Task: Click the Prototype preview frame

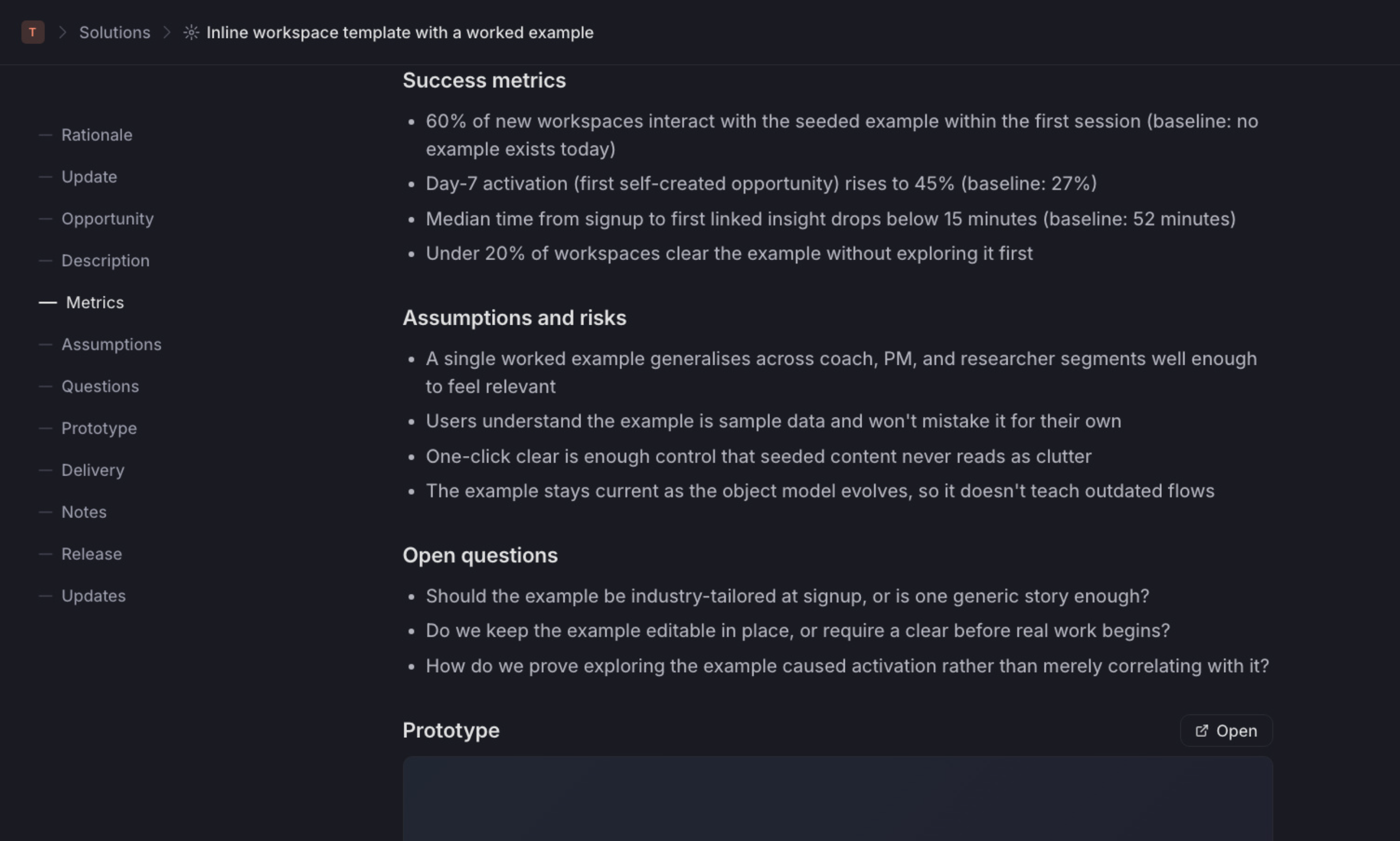Action: (x=838, y=799)
